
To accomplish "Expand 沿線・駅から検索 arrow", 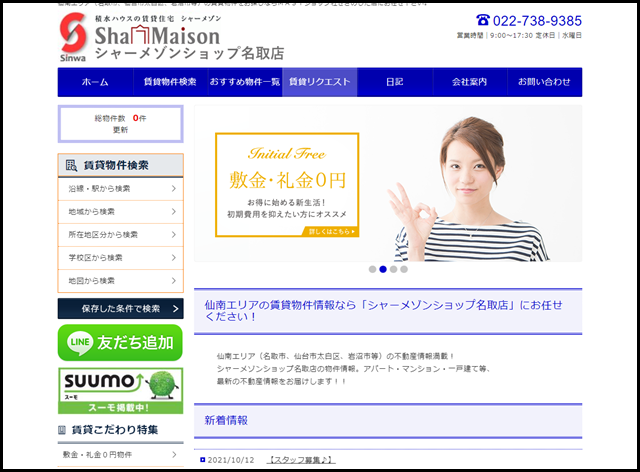I will coord(174,189).
